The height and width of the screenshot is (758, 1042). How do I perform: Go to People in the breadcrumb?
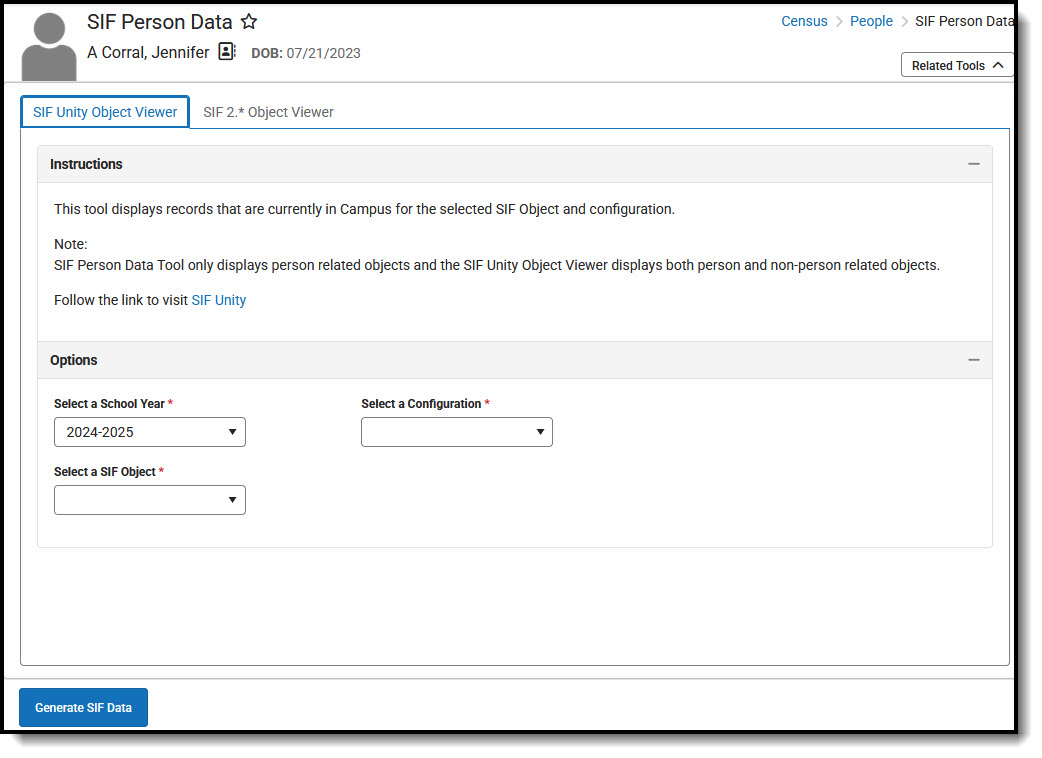coord(871,21)
